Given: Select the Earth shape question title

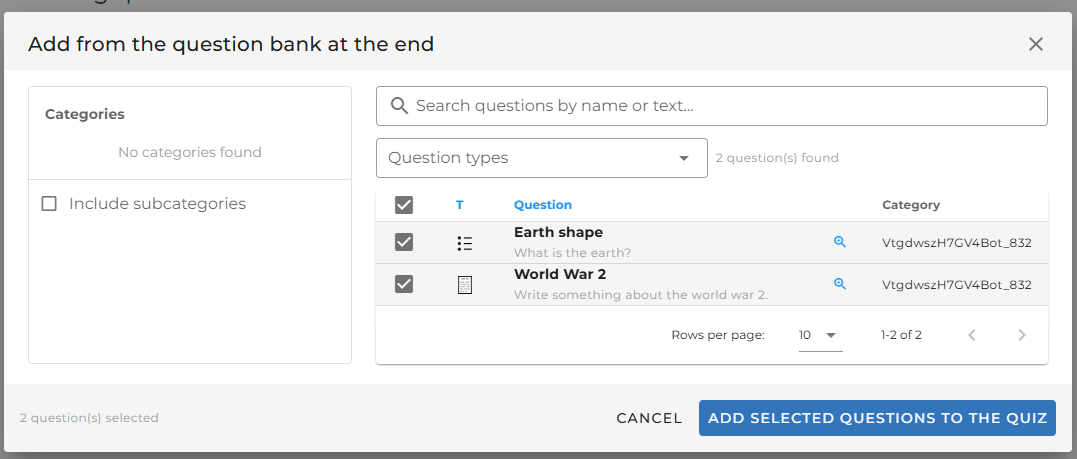Looking at the screenshot, I should (x=558, y=233).
